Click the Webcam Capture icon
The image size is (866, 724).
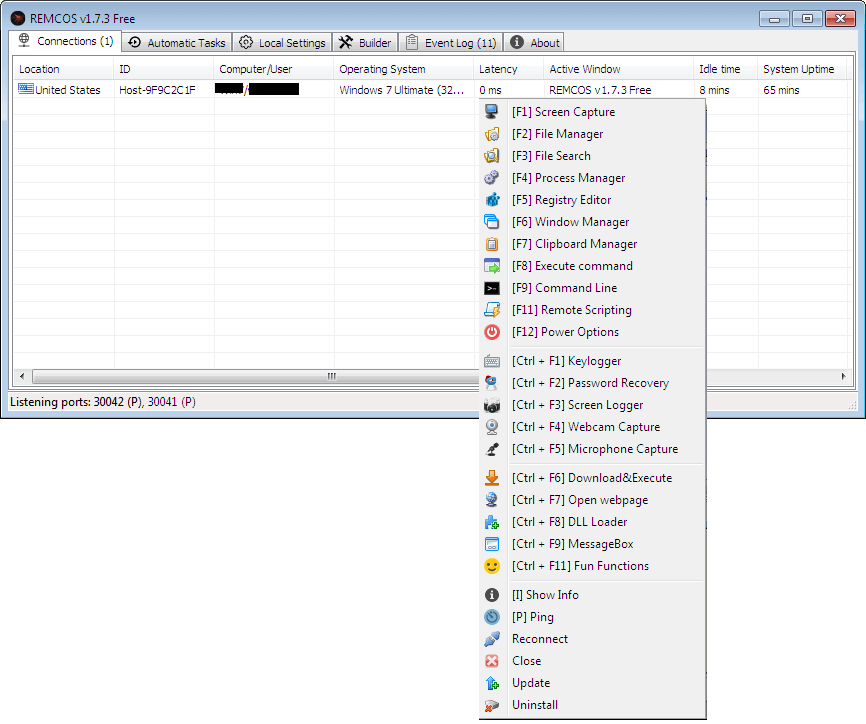(492, 427)
